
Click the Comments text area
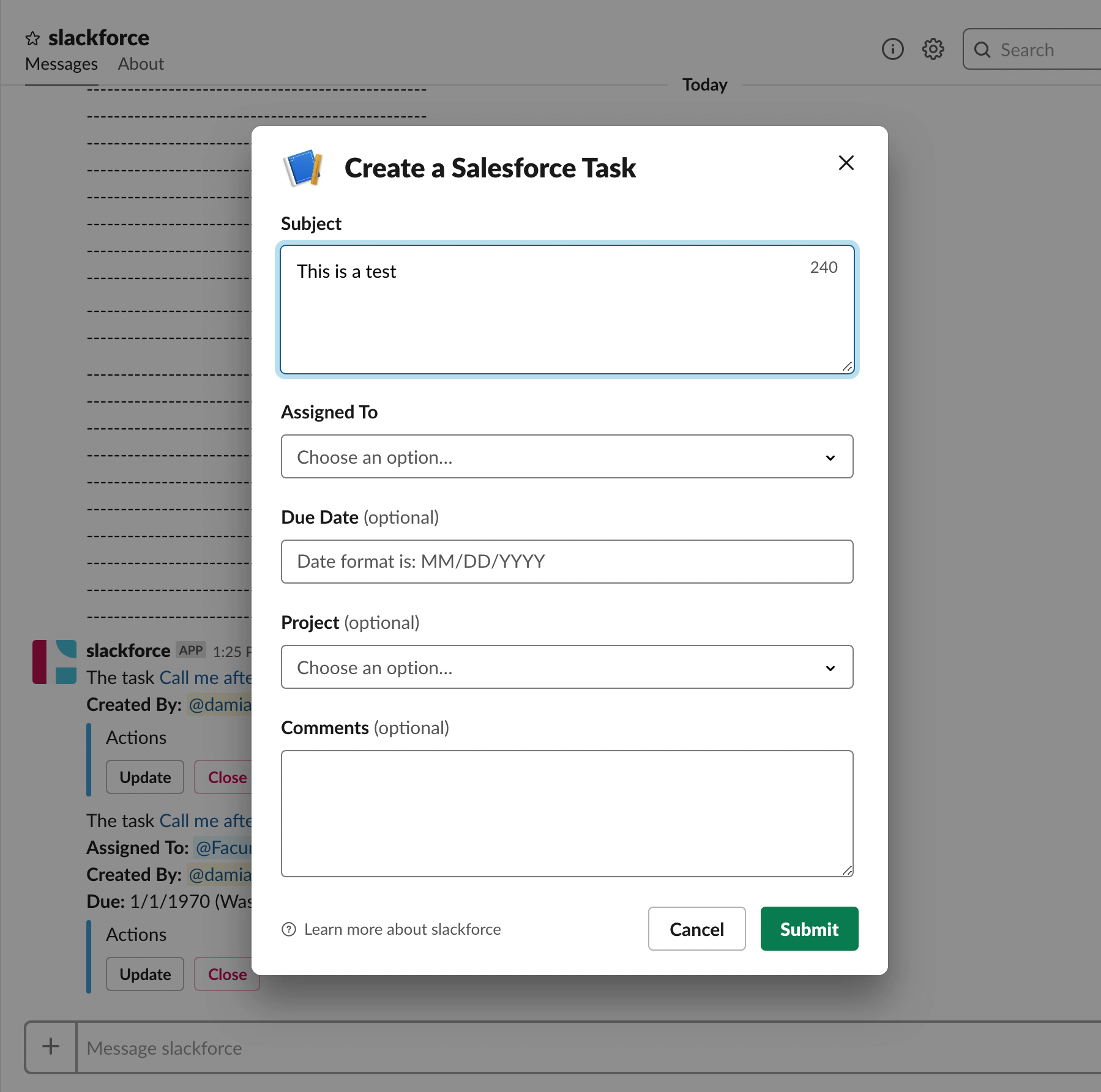567,814
